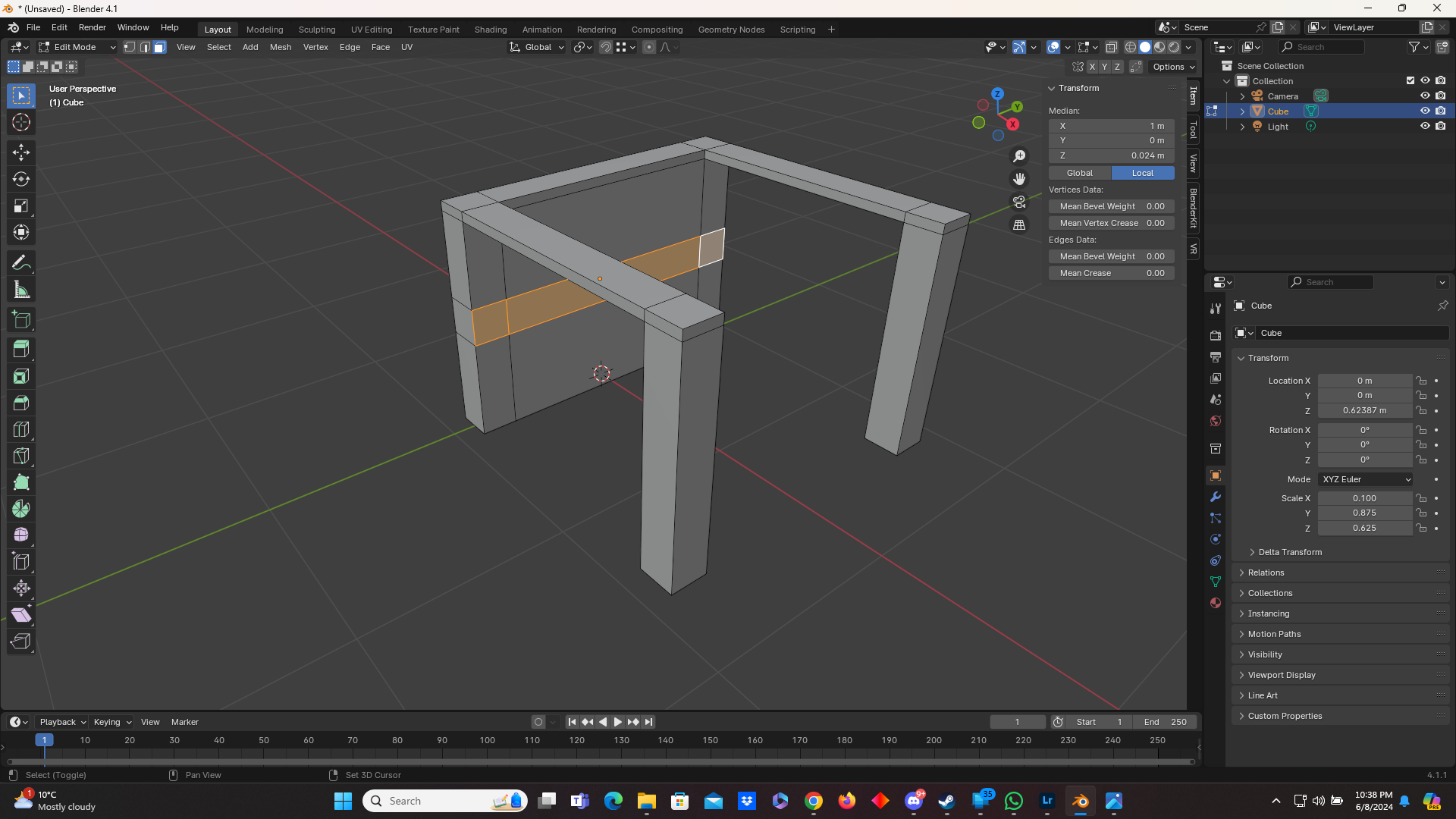Switch to face select mode
The height and width of the screenshot is (819, 1456).
[159, 47]
